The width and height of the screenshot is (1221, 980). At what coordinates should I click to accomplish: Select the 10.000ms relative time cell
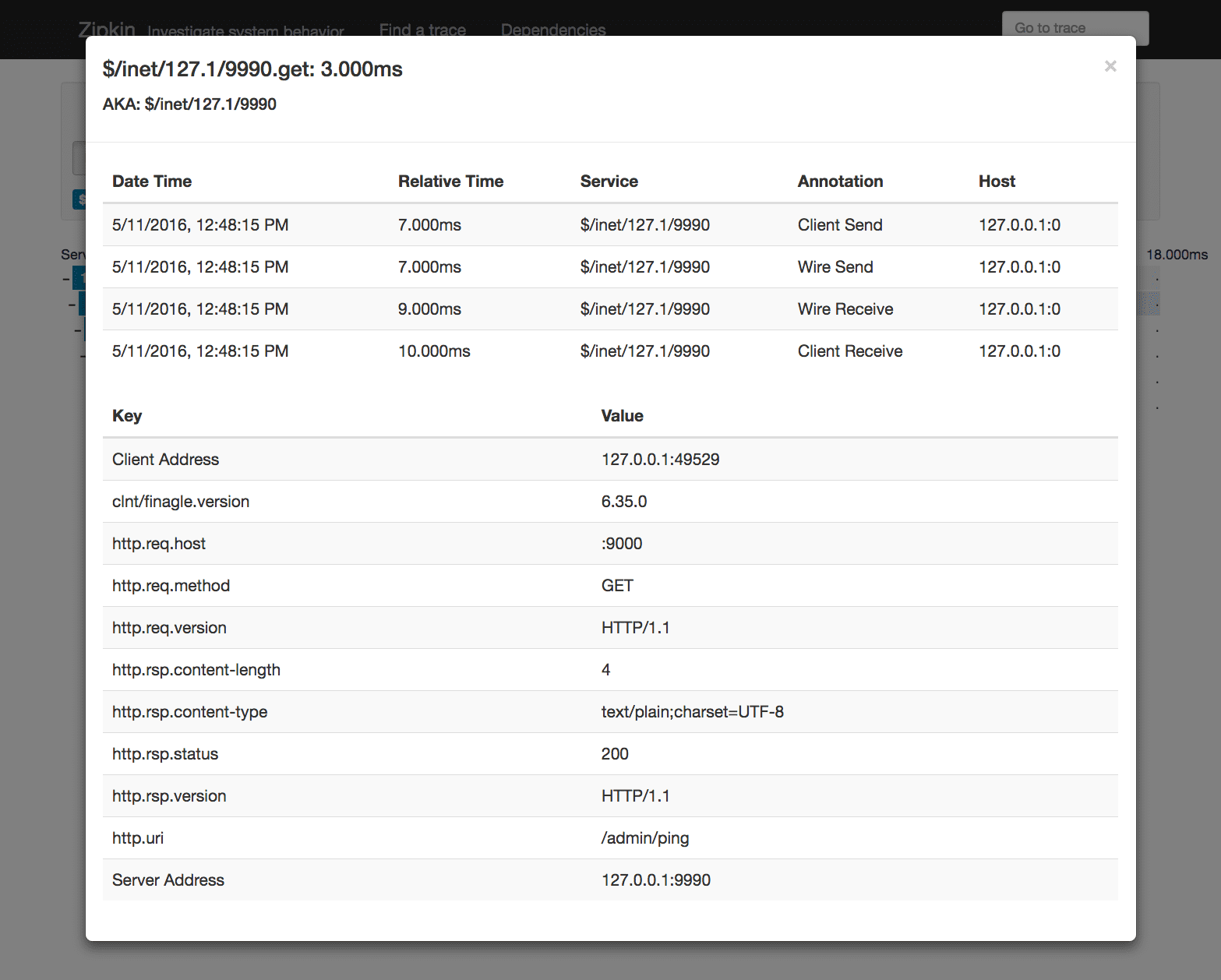434,351
